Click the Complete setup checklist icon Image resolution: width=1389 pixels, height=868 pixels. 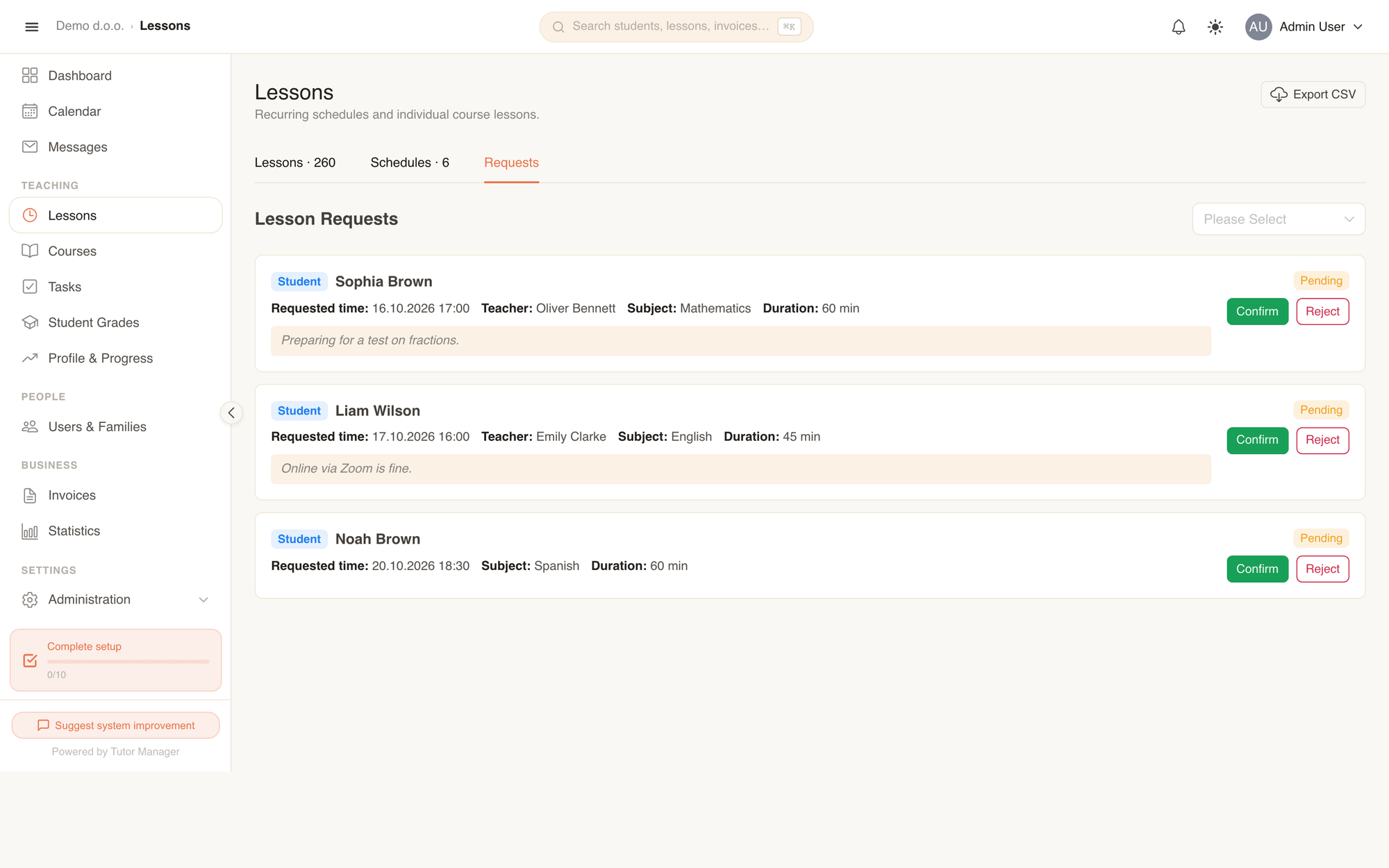click(30, 660)
